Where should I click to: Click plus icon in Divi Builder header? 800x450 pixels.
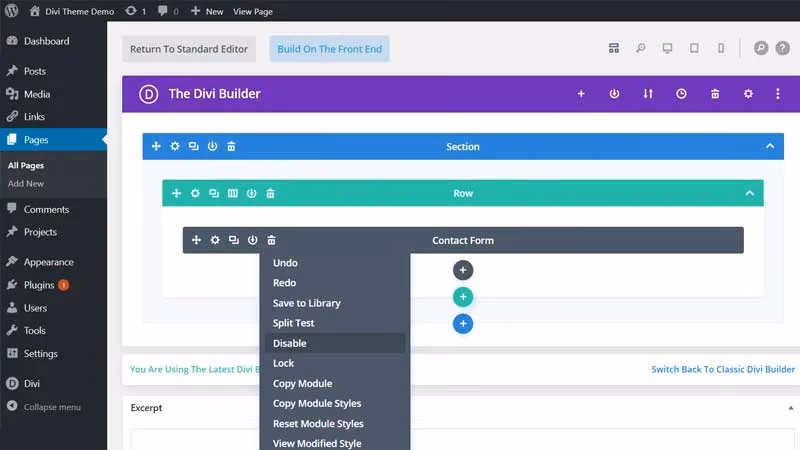pos(581,94)
